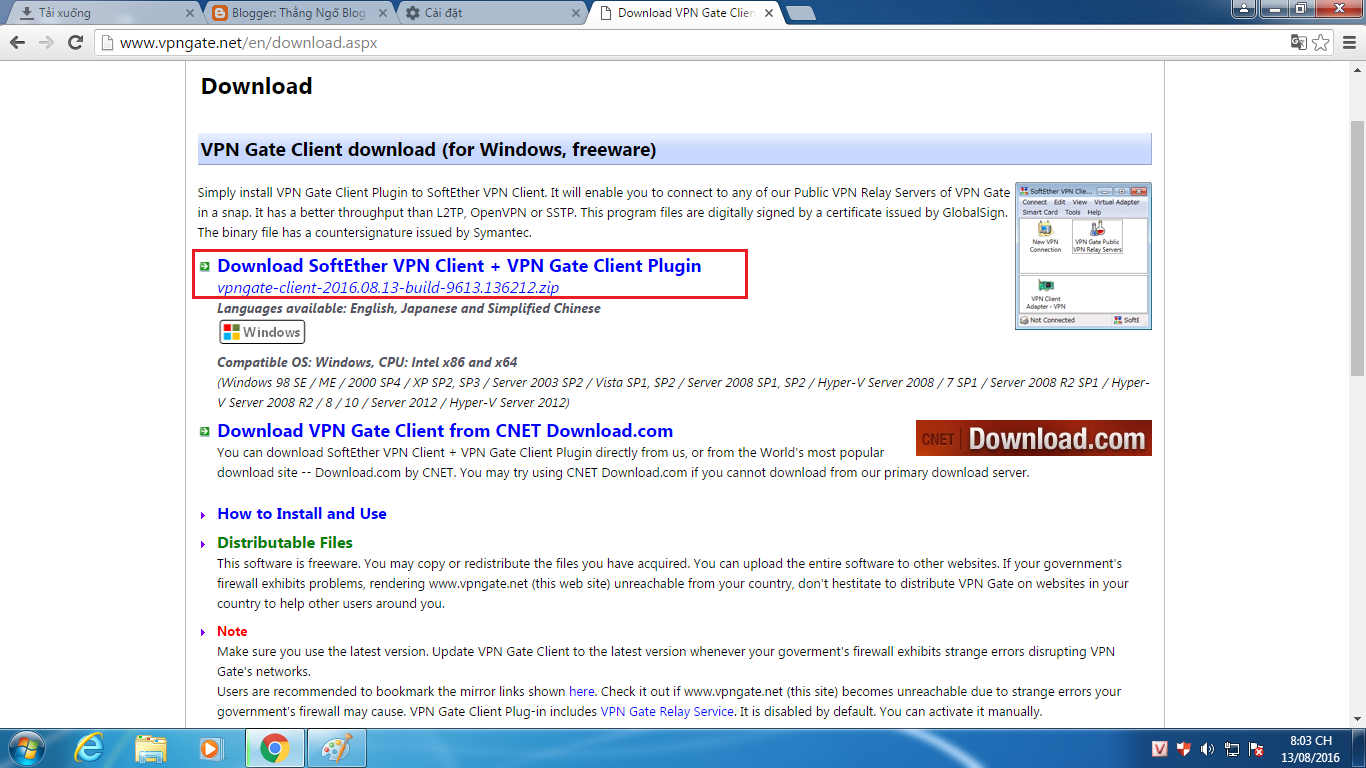Open Windows Media Player from the taskbar
The width and height of the screenshot is (1366, 768).
(x=212, y=748)
